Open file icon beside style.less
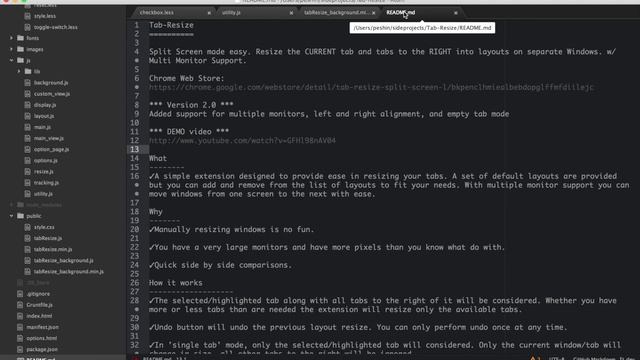Viewport: 640px width, 360px height. (27, 16)
